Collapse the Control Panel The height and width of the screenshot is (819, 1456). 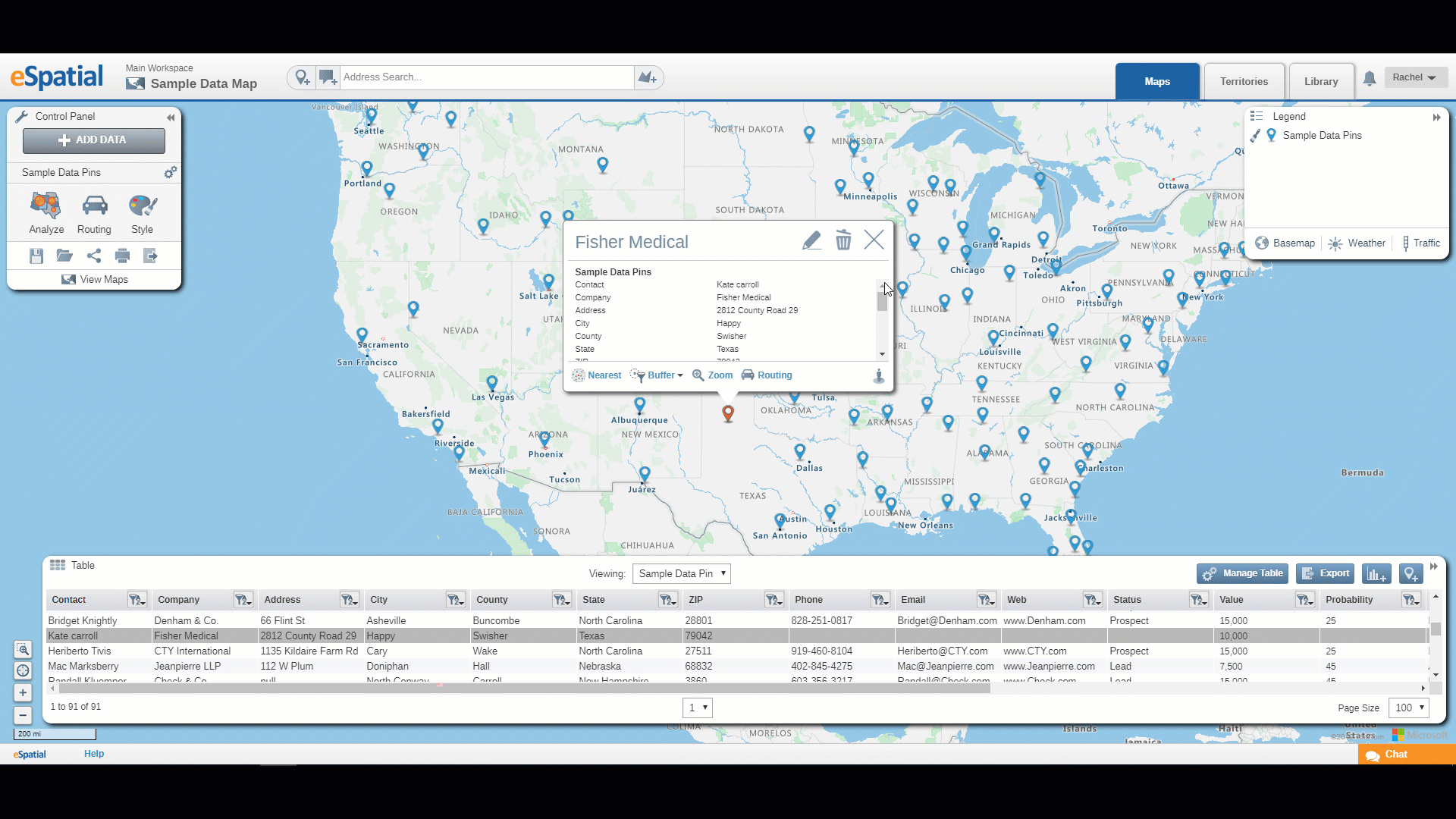[x=171, y=117]
